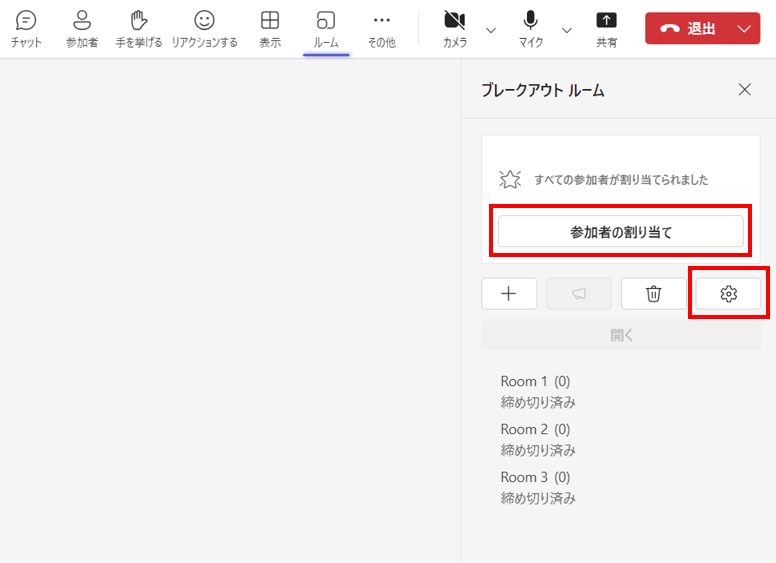
Task: Mute the マイク
Action: pyautogui.click(x=531, y=30)
